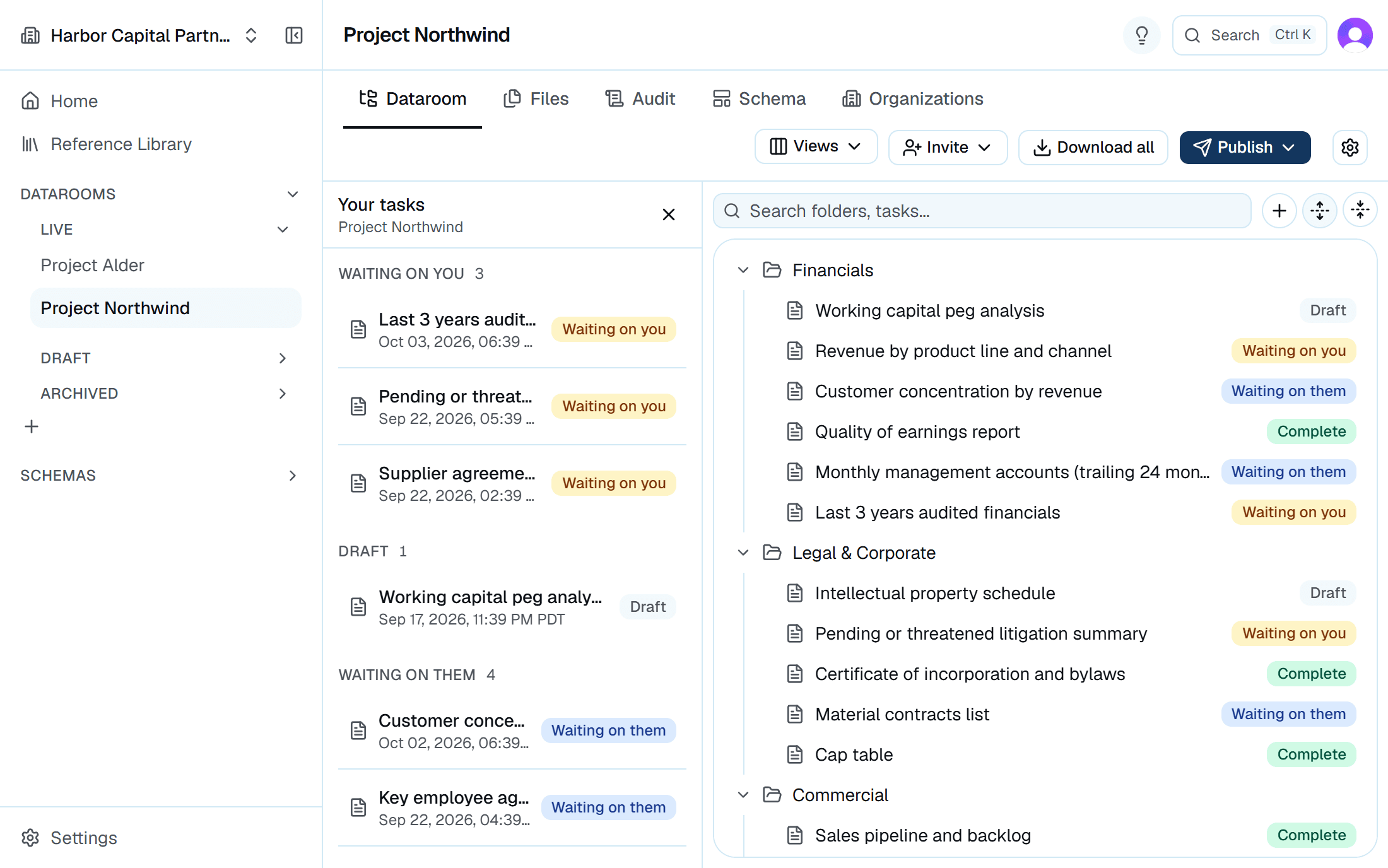Open the Views dropdown

tap(816, 146)
